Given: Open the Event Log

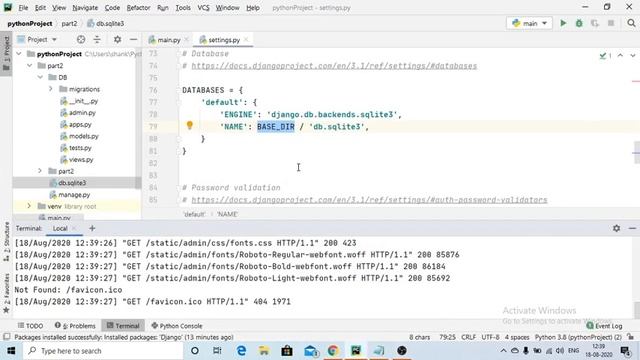Looking at the screenshot, I should point(604,326).
